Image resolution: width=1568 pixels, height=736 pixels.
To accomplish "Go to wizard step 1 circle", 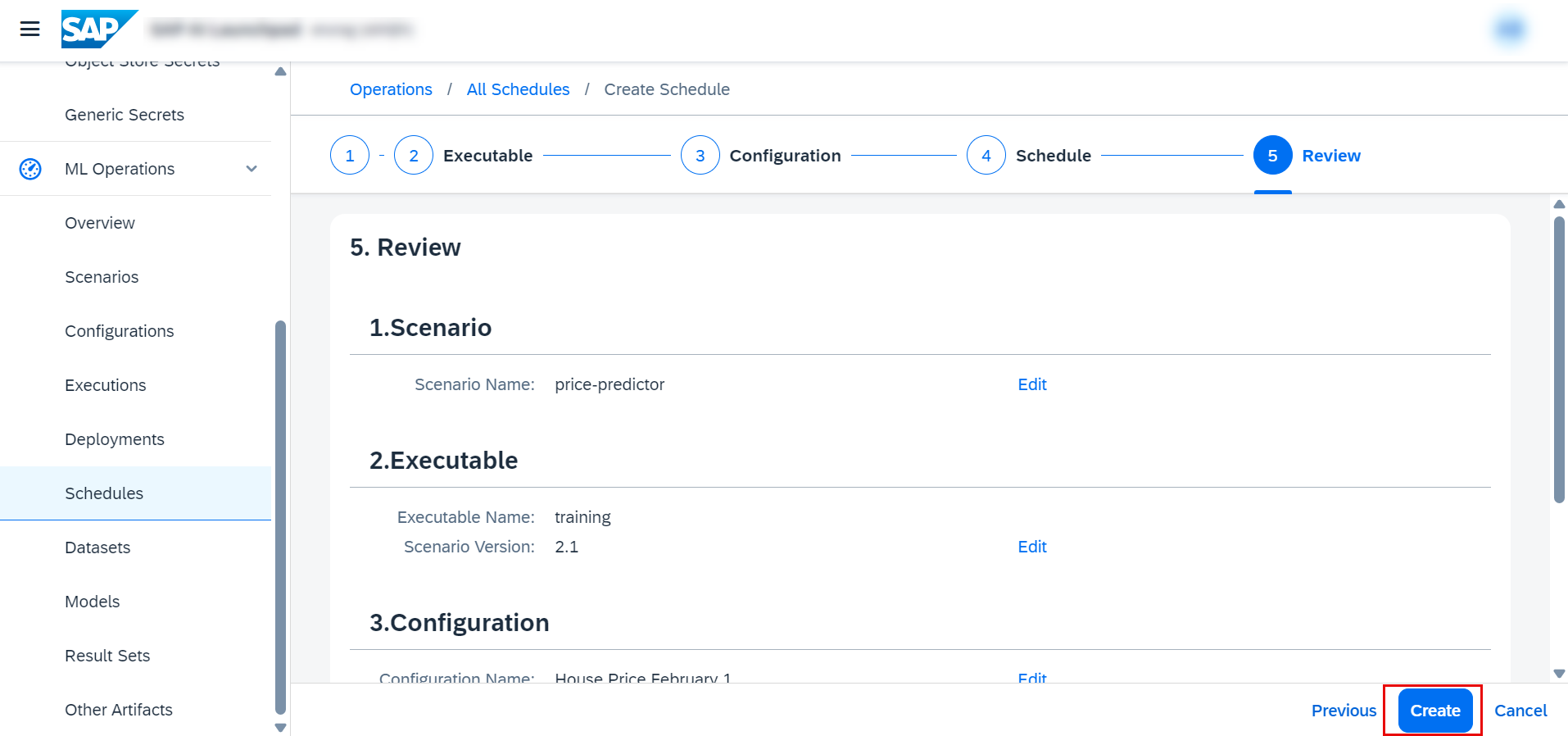I will click(x=350, y=156).
